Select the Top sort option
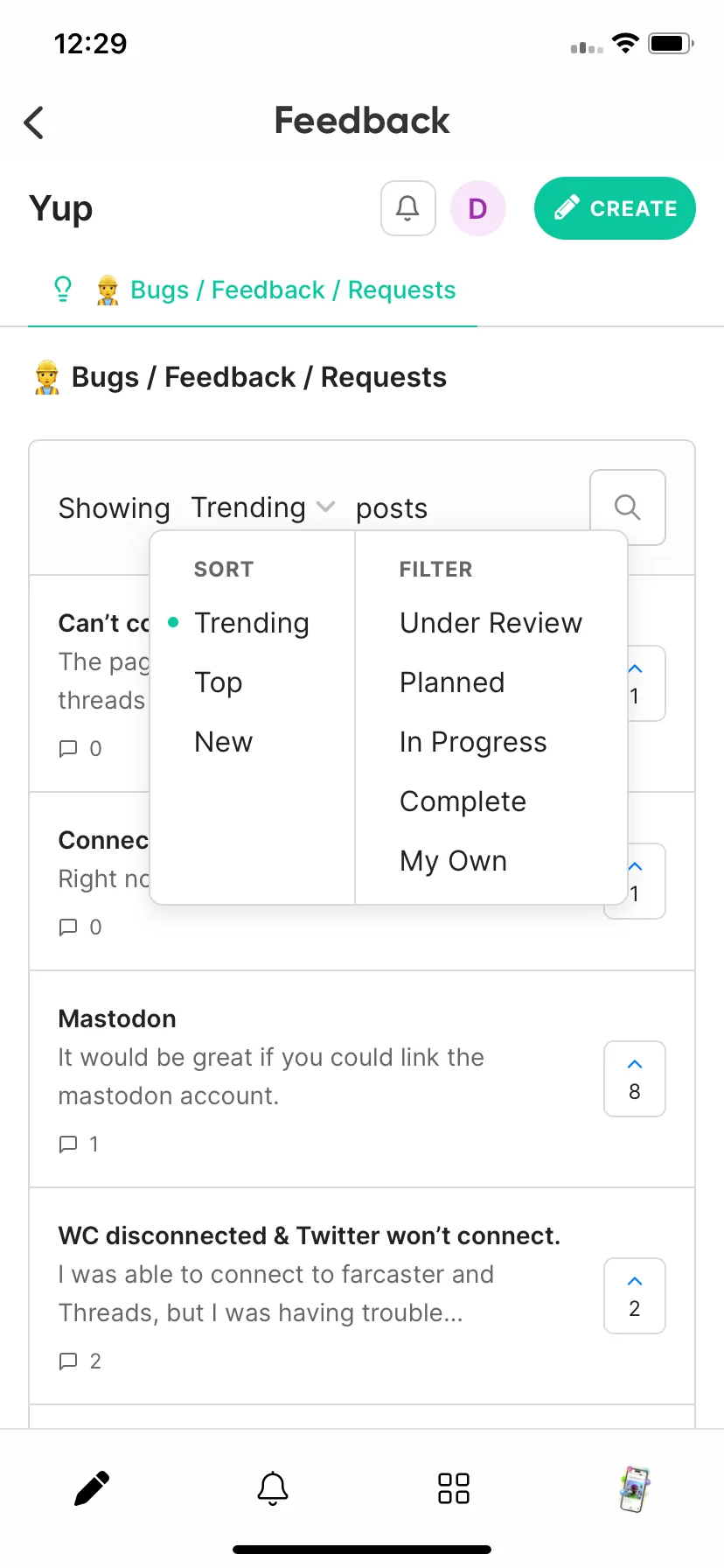The width and height of the screenshot is (724, 1568). [219, 682]
